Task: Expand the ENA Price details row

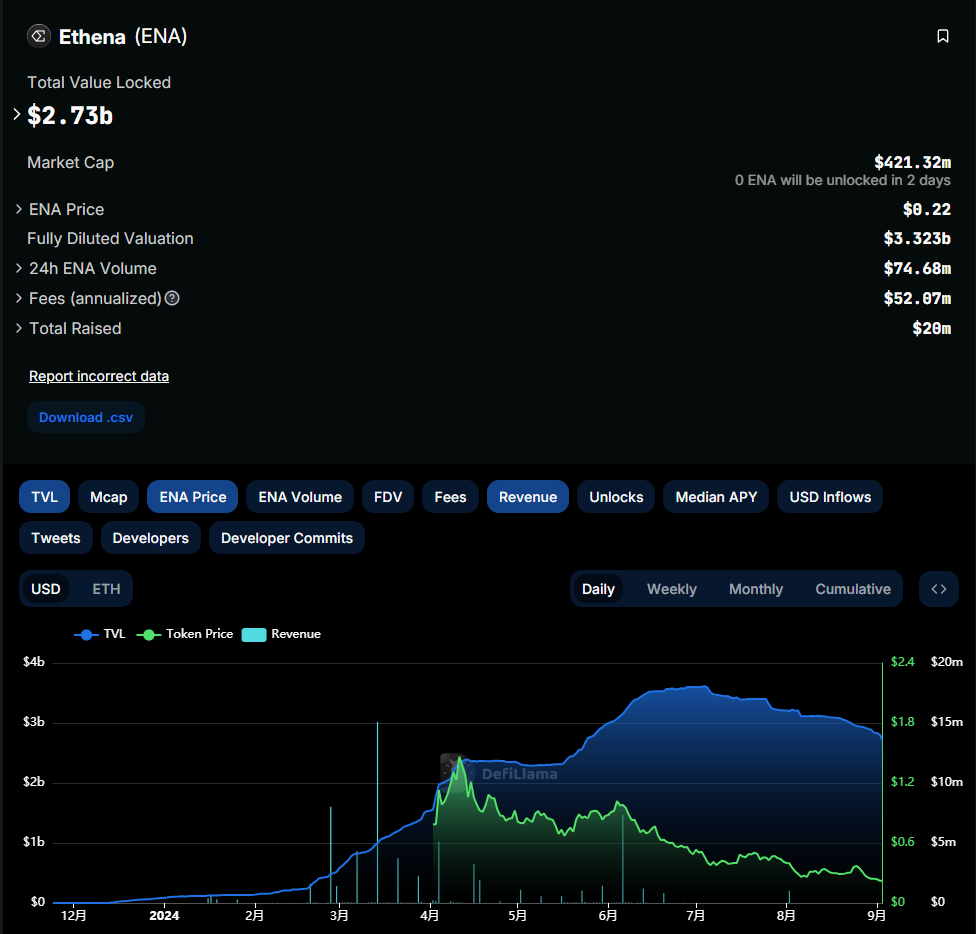Action: [x=19, y=209]
